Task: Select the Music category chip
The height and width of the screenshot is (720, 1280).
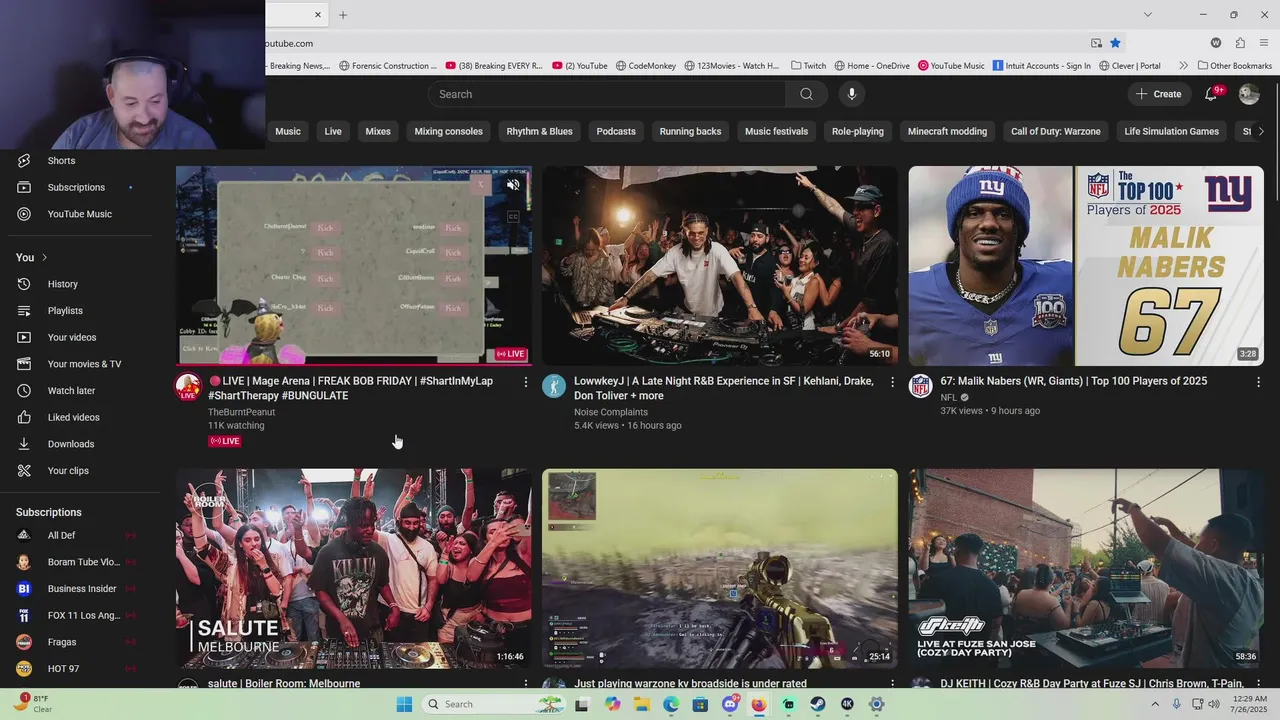Action: (x=288, y=131)
